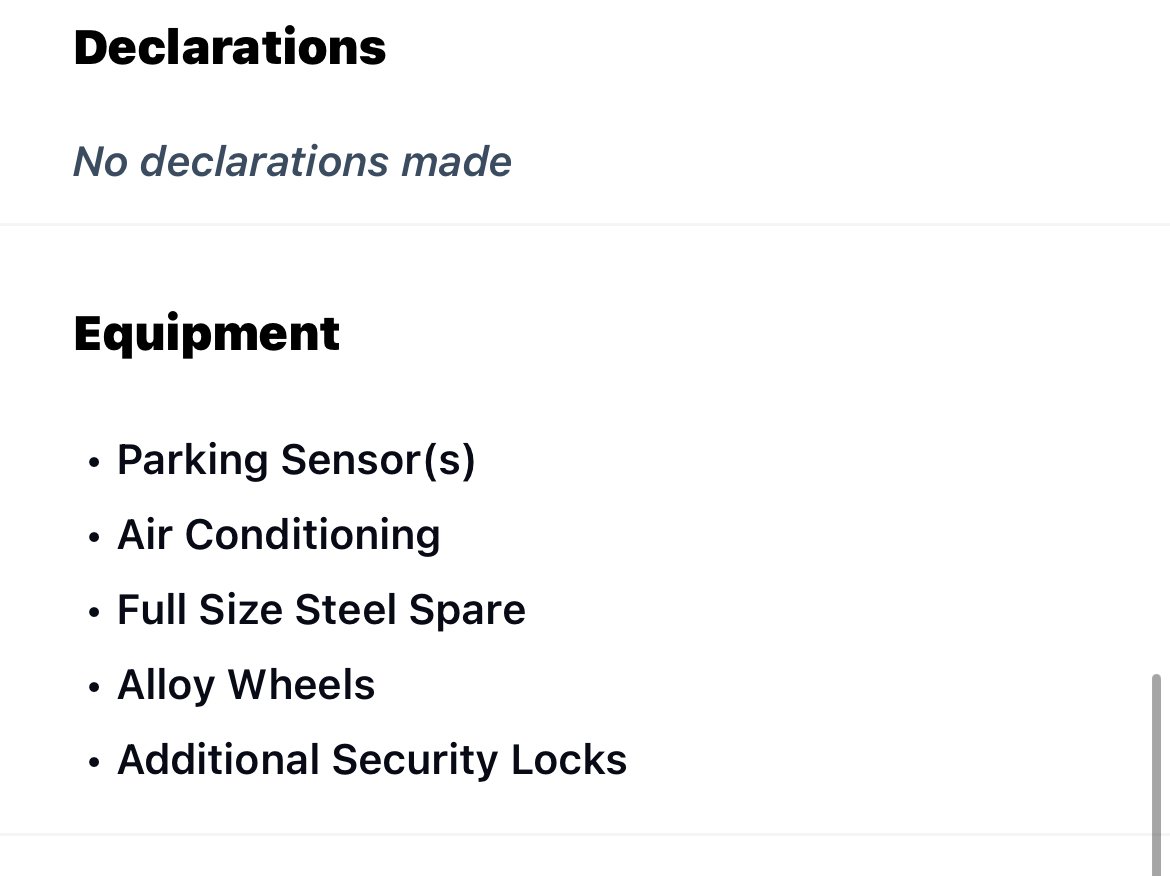Image resolution: width=1170 pixels, height=876 pixels.
Task: Click the word 'Locks' in the last entry
Action: (x=569, y=760)
